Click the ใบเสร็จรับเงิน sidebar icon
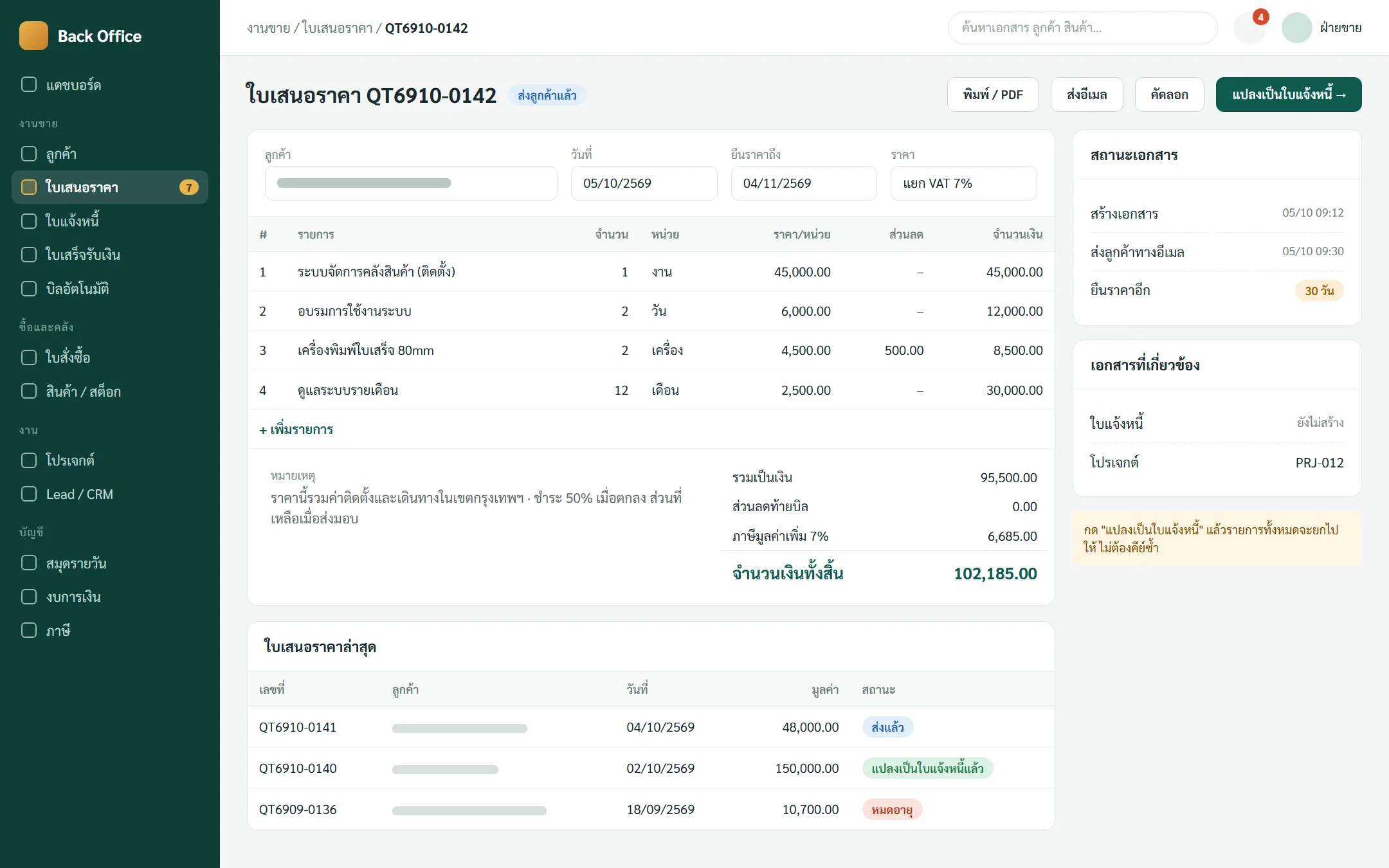1389x868 pixels. [29, 255]
